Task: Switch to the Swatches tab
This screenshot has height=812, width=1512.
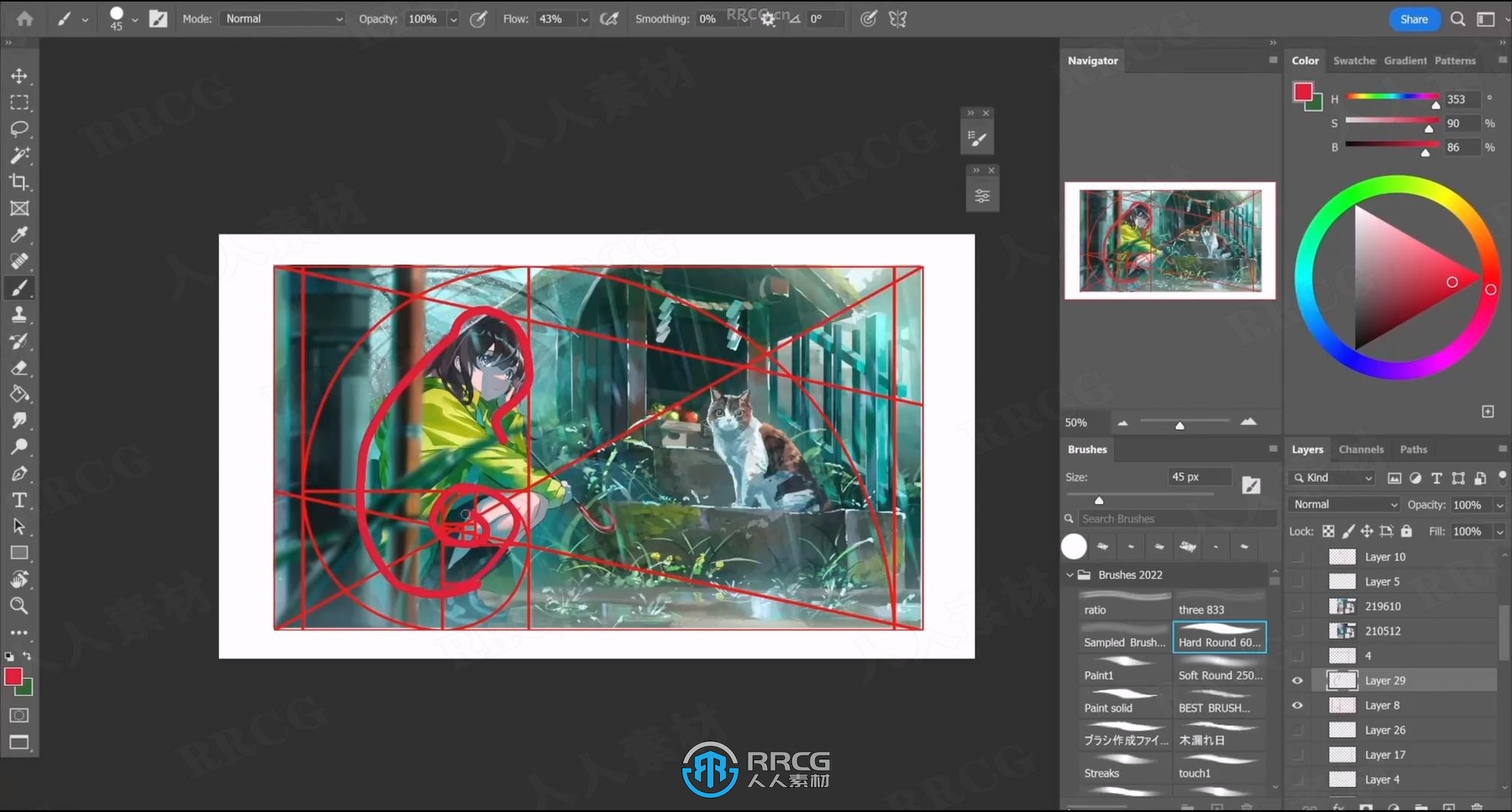Action: (x=1354, y=61)
